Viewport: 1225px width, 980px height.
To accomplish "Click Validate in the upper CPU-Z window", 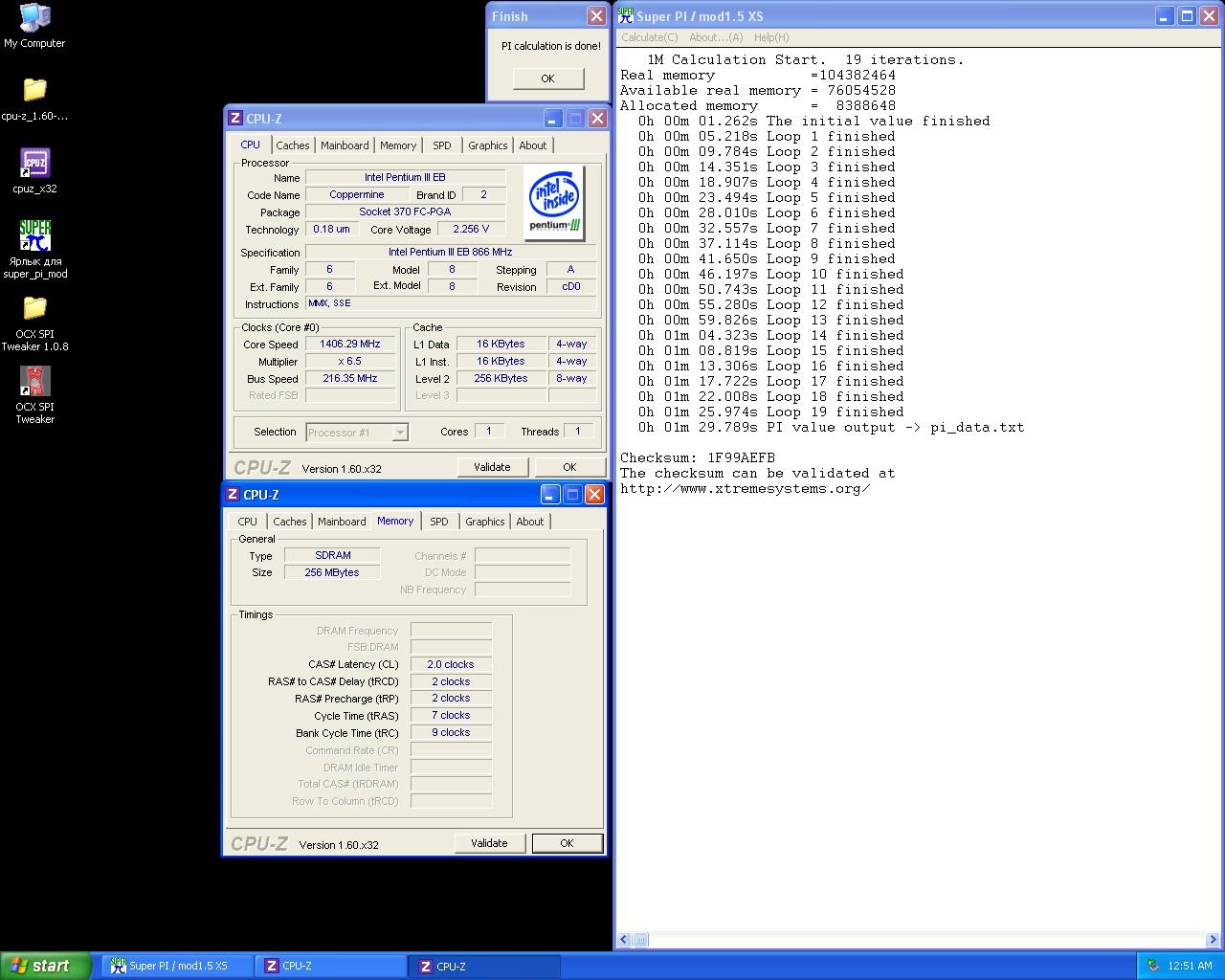I will click(x=492, y=467).
